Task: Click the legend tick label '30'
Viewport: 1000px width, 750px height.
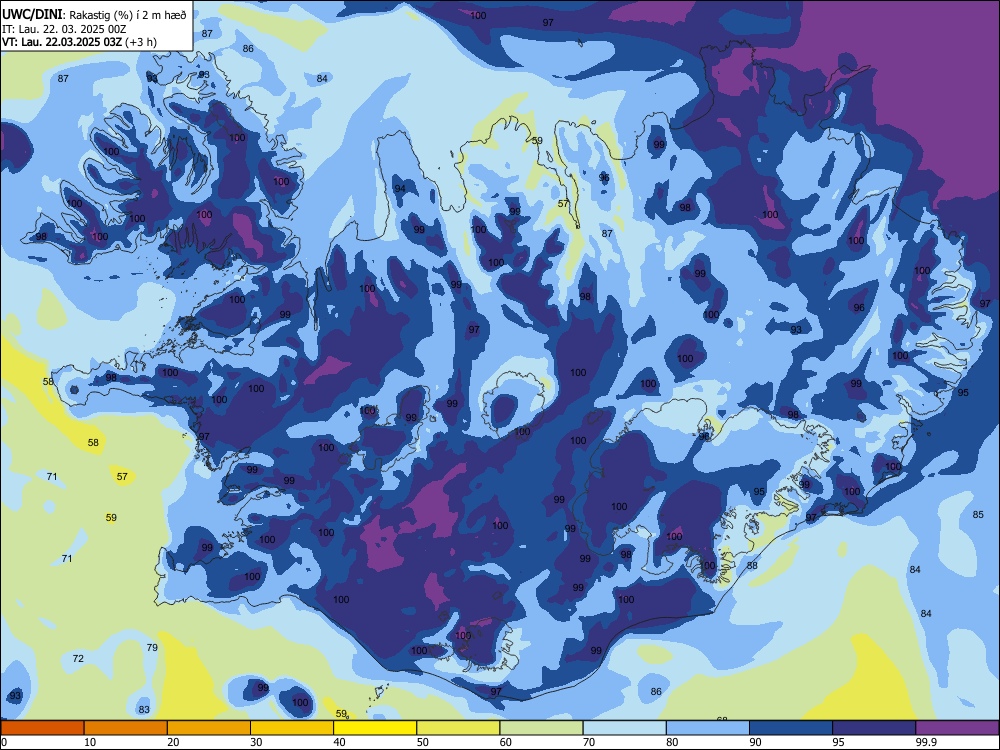Action: pos(256,742)
